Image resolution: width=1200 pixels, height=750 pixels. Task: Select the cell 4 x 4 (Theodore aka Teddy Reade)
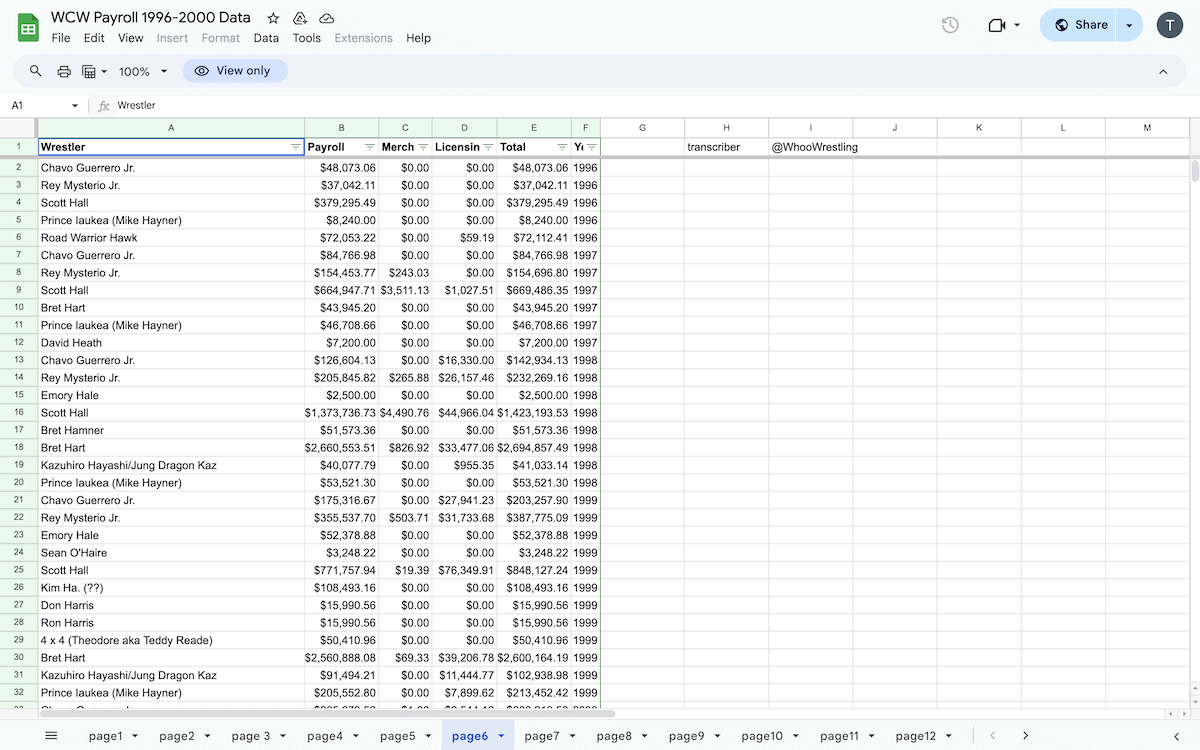click(x=171, y=640)
